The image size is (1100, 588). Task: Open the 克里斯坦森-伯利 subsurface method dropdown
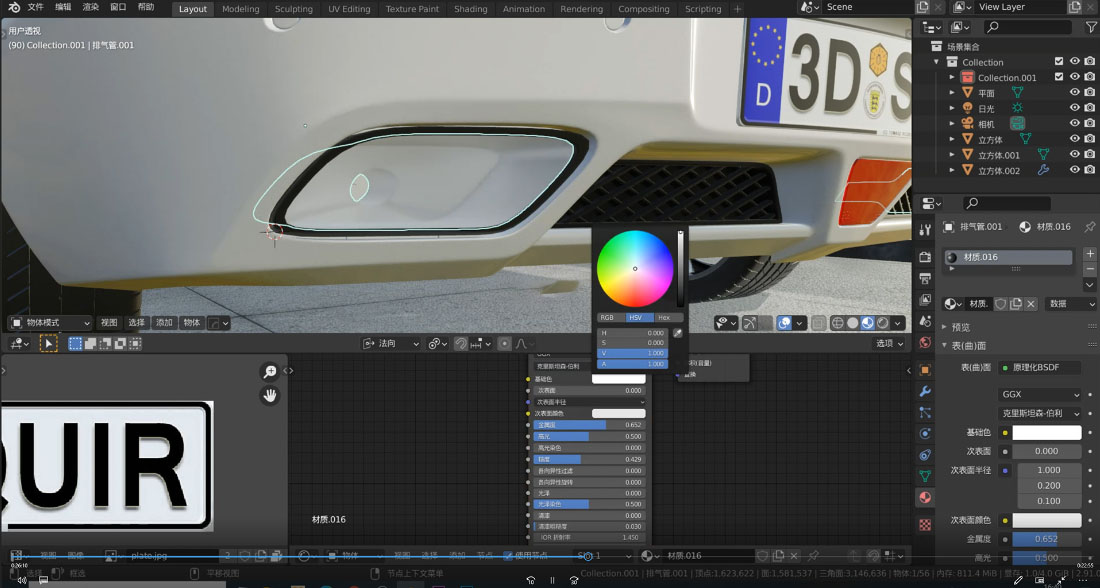(x=1040, y=413)
